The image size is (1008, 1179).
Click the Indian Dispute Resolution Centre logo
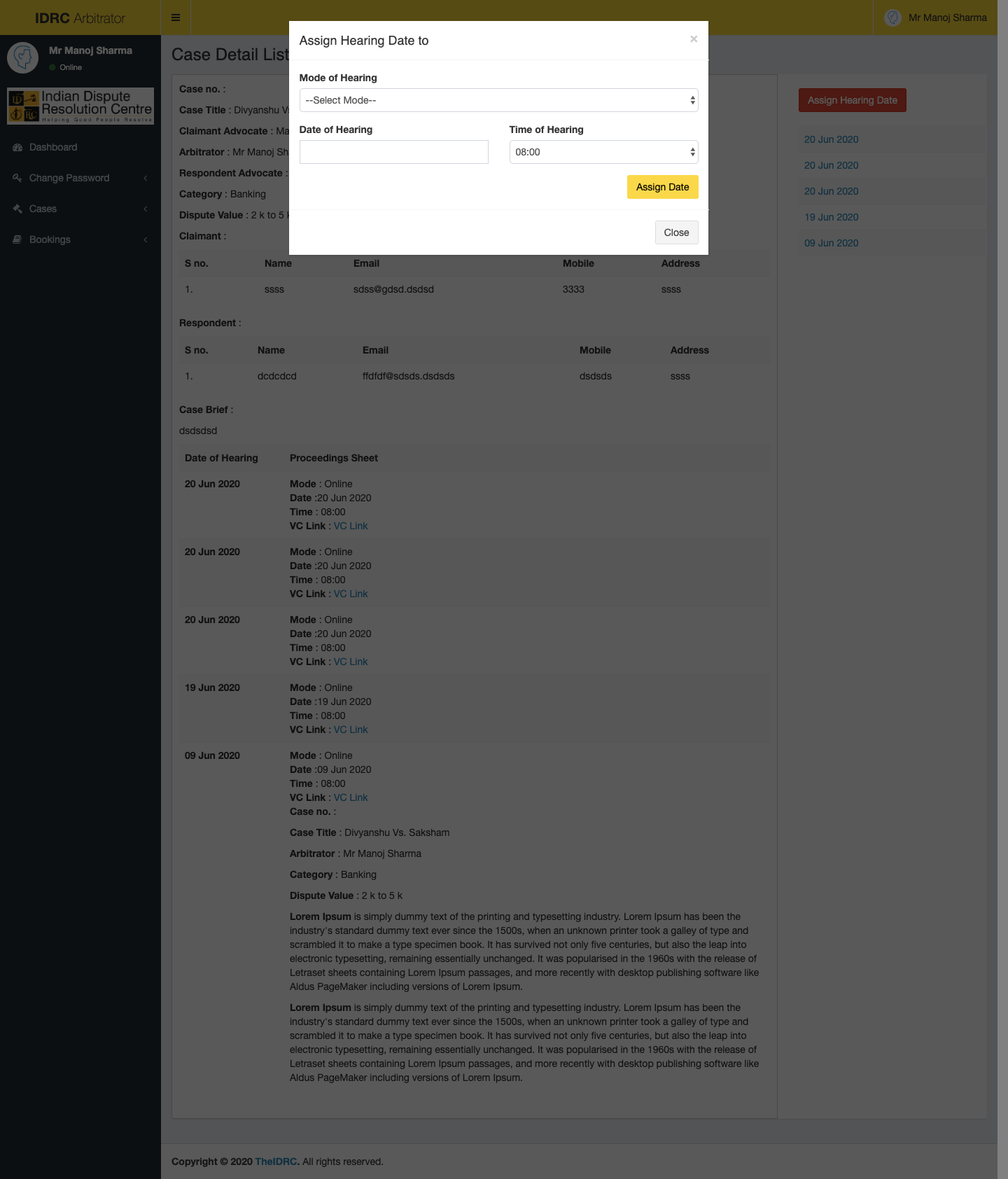tap(80, 106)
